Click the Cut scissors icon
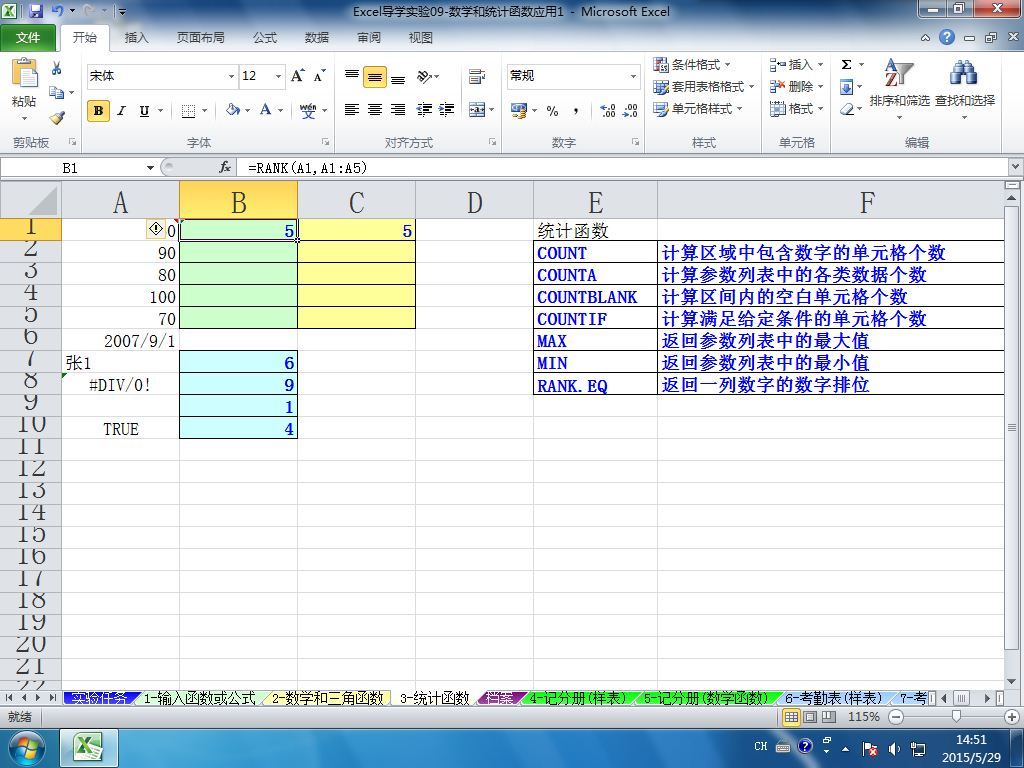The height and width of the screenshot is (768, 1024). [x=56, y=69]
